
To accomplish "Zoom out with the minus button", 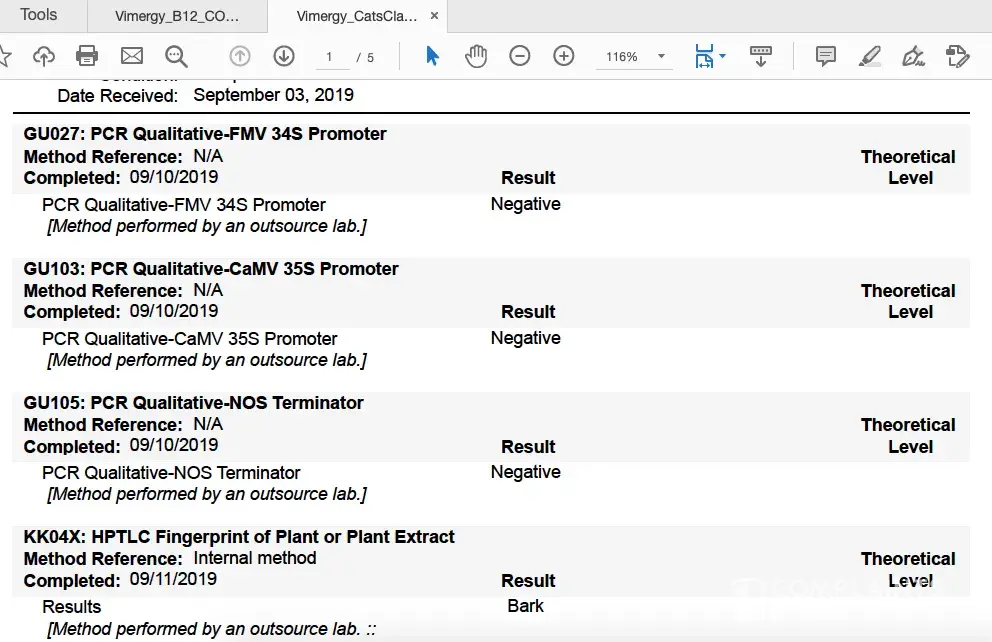I will pyautogui.click(x=520, y=56).
